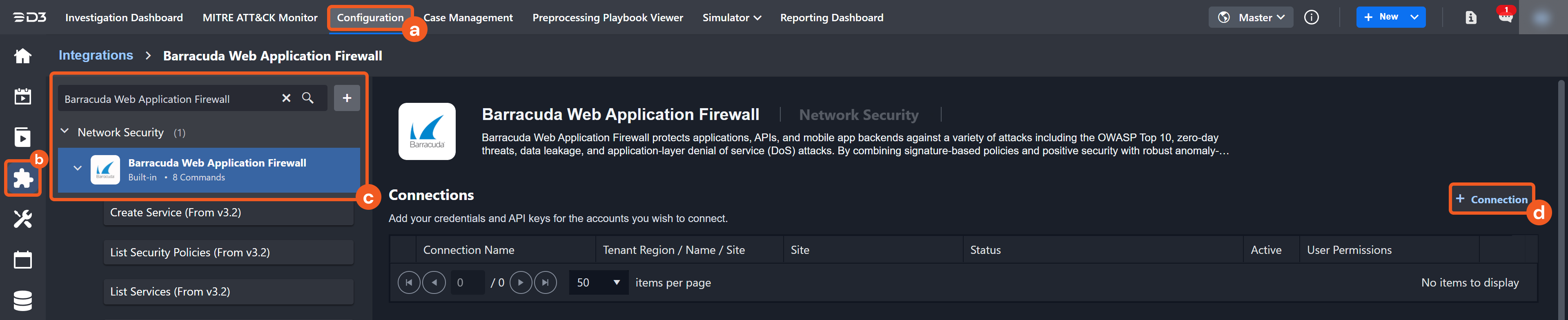This screenshot has height=320, width=1568.
Task: Clear the integration search with X icon
Action: (x=286, y=98)
